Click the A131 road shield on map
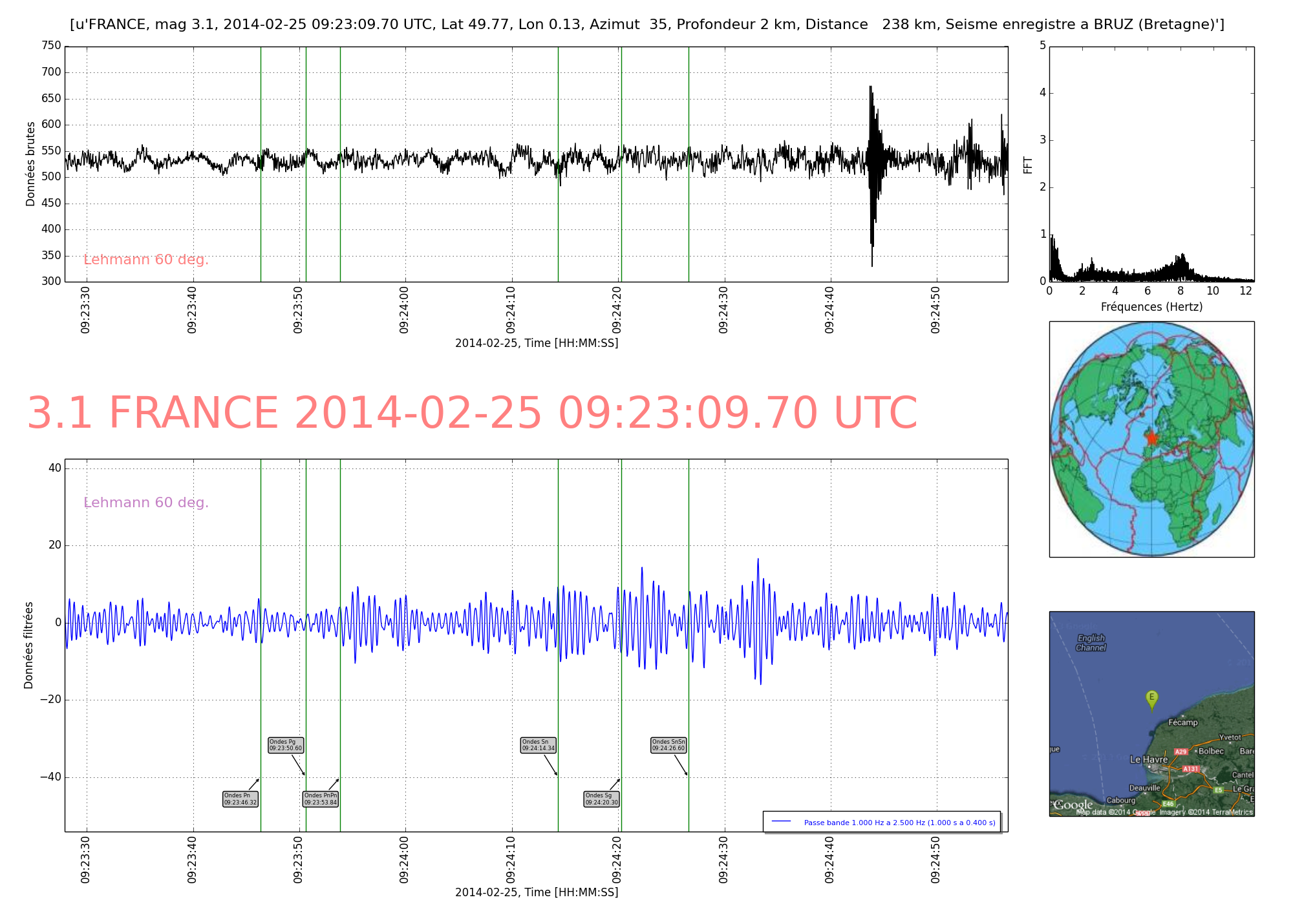 [x=1190, y=769]
